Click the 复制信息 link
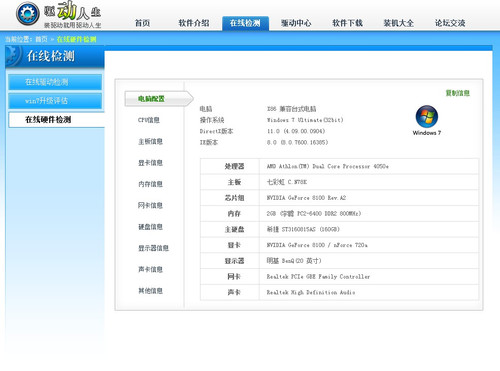The height and width of the screenshot is (371, 500). pyautogui.click(x=458, y=93)
